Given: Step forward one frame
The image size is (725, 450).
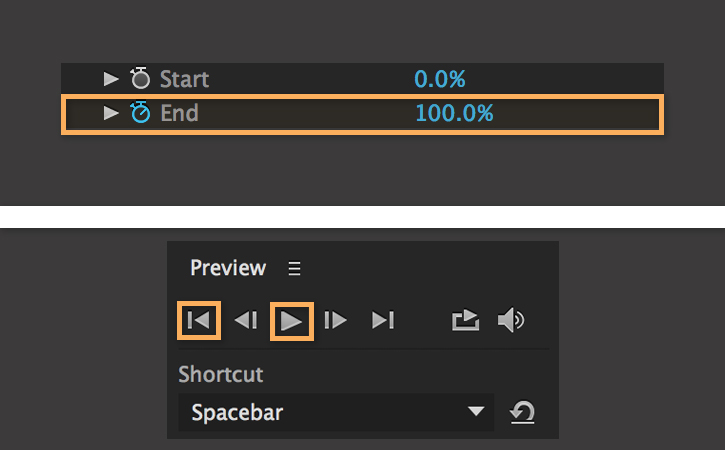Looking at the screenshot, I should point(336,320).
